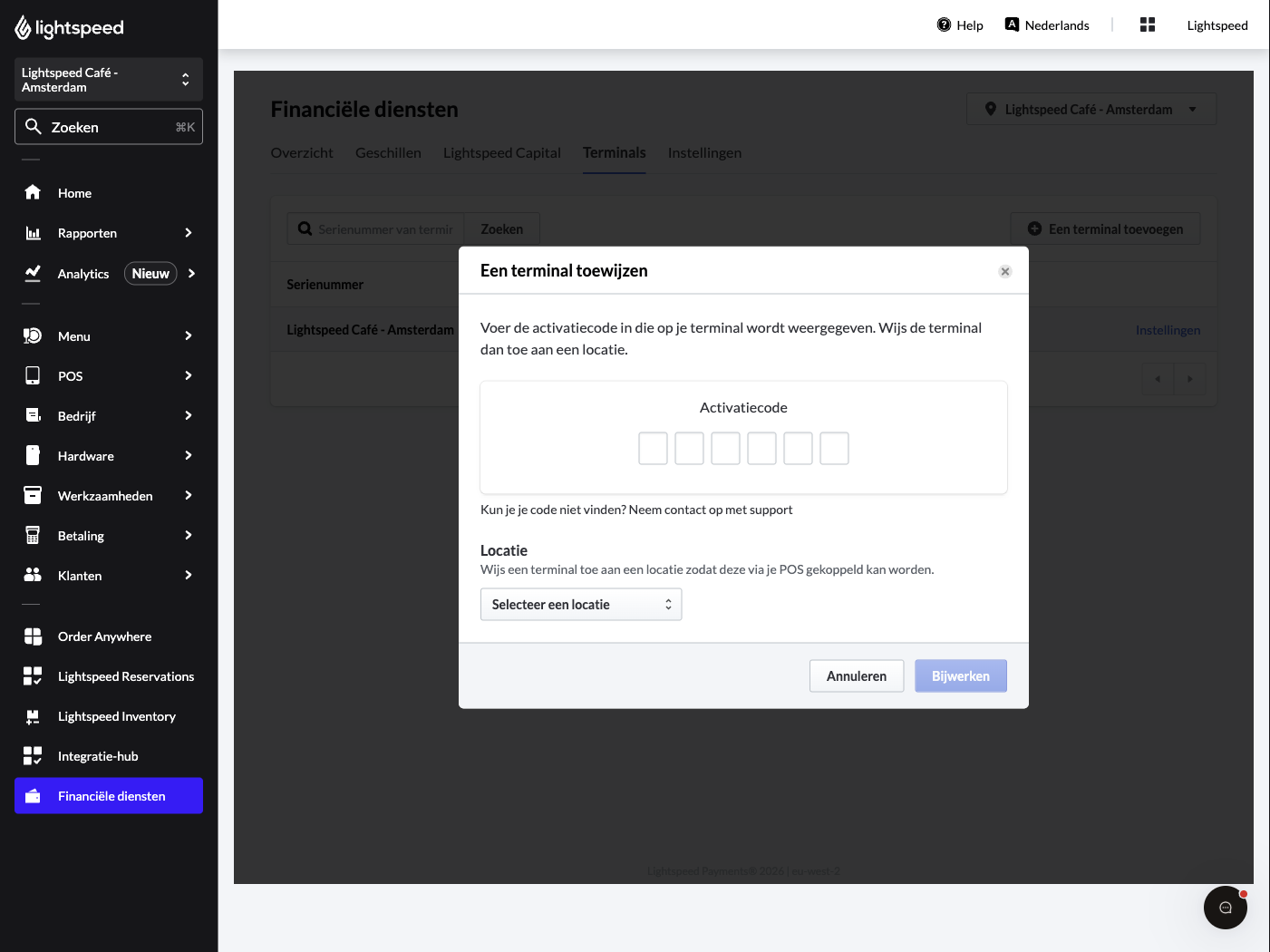Expand the Klanten submenu chevron

click(189, 575)
